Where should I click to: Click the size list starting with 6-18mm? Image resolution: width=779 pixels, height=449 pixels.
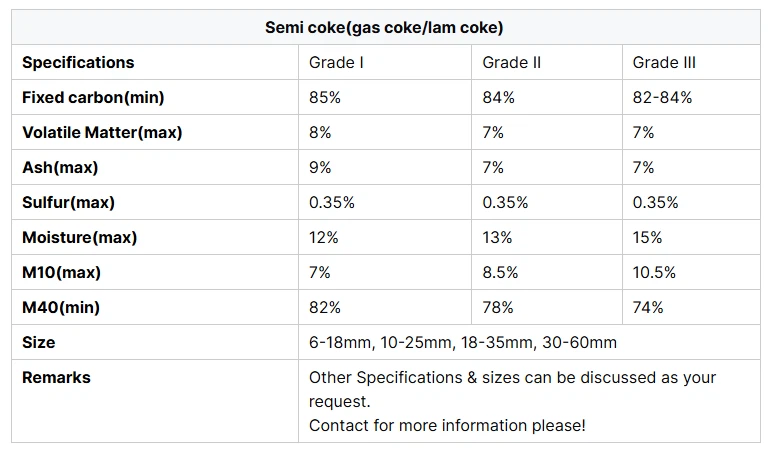click(463, 342)
